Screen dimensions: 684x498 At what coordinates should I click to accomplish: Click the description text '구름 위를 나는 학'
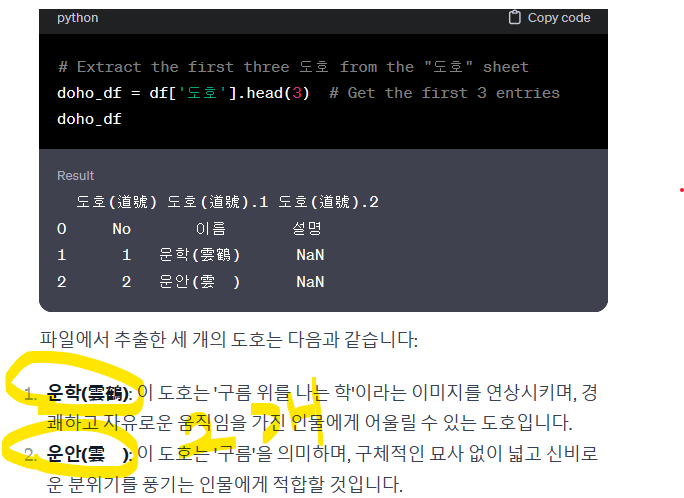[283, 392]
